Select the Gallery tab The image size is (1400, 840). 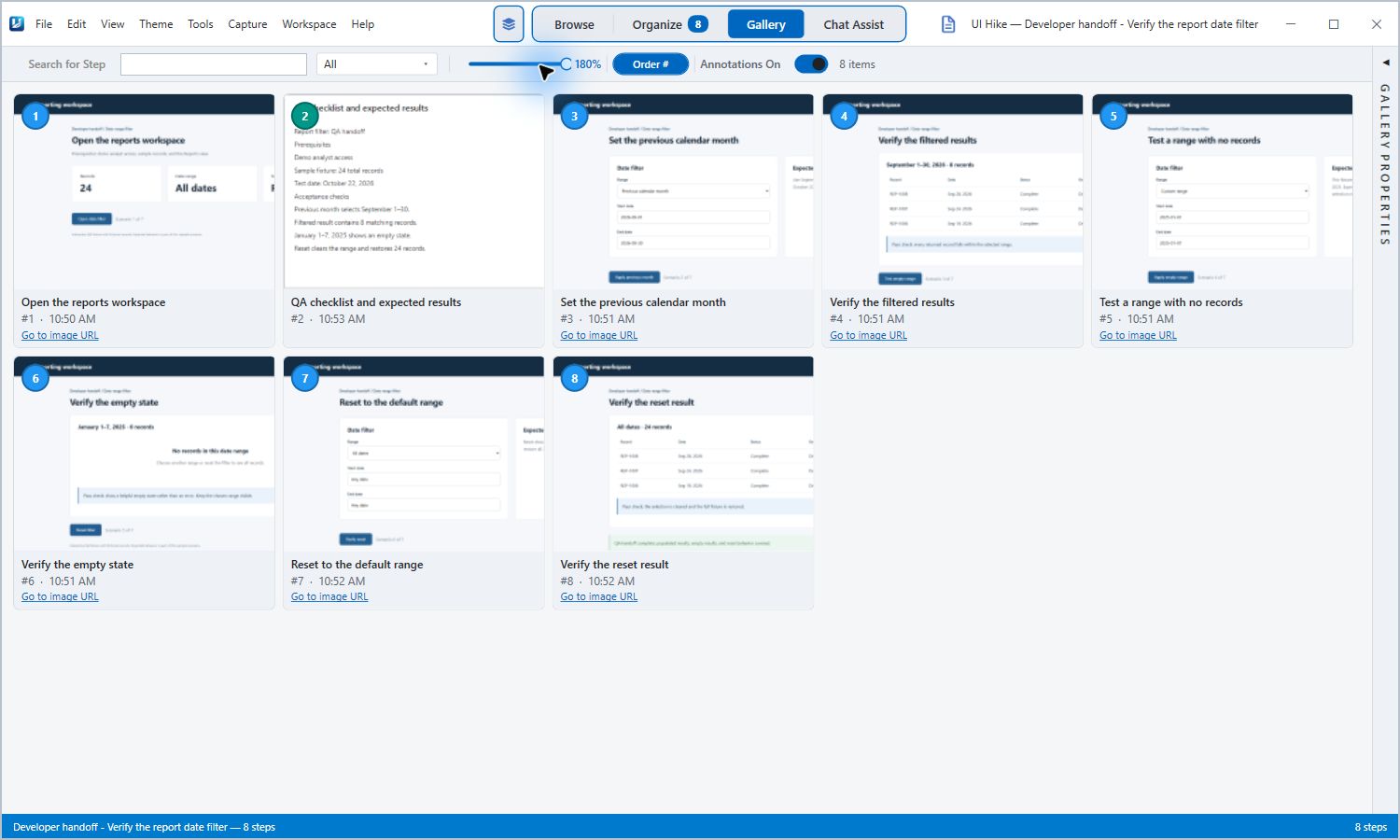click(x=765, y=24)
